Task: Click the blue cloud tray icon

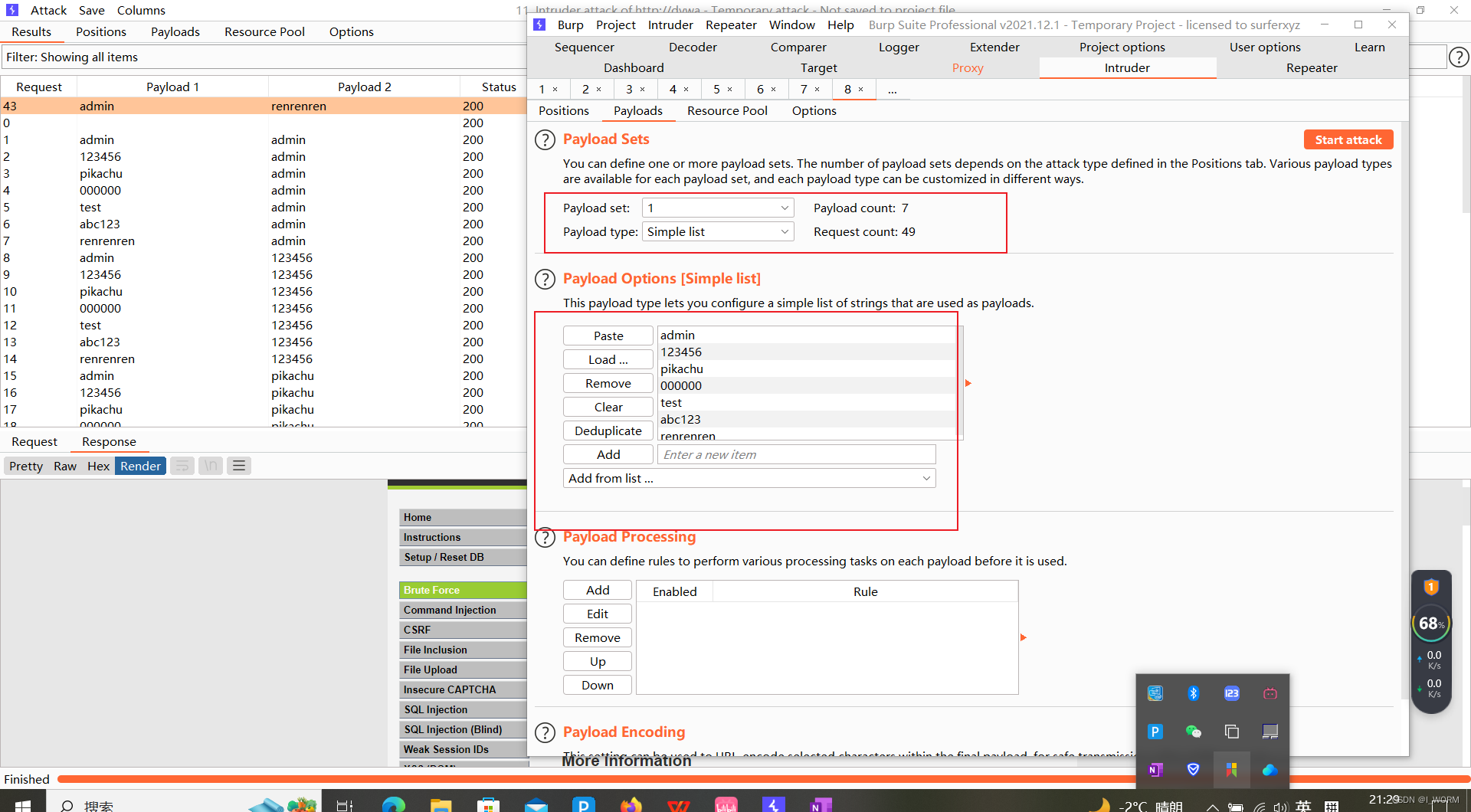Action: click(1270, 770)
